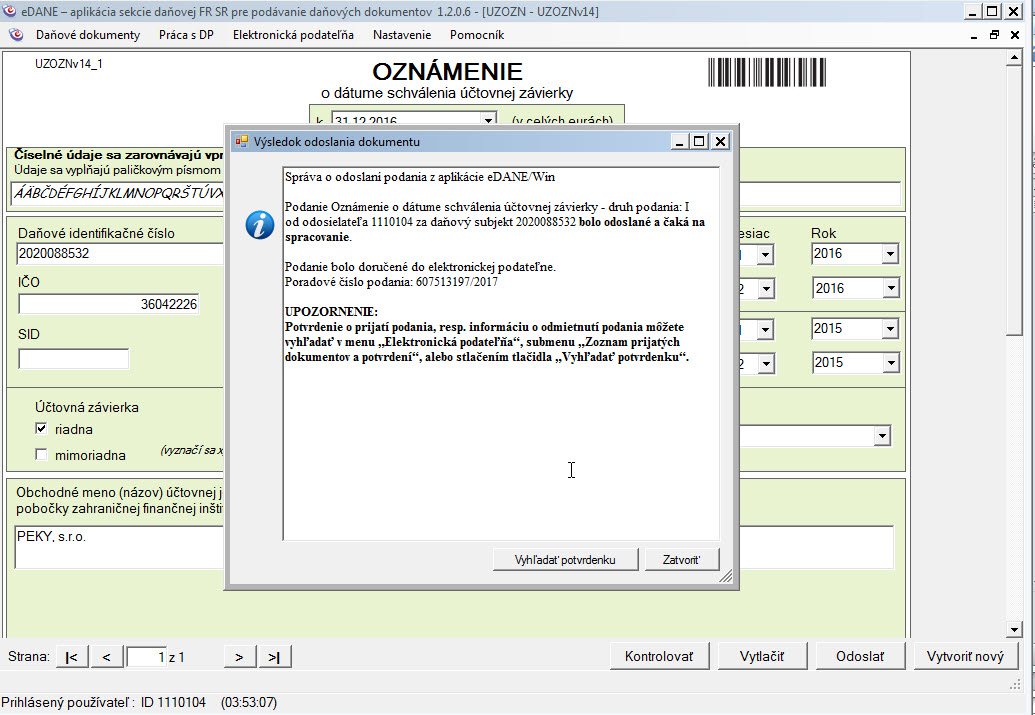Image resolution: width=1035 pixels, height=715 pixels.
Task: Go to first page with |< button
Action: (x=72, y=657)
